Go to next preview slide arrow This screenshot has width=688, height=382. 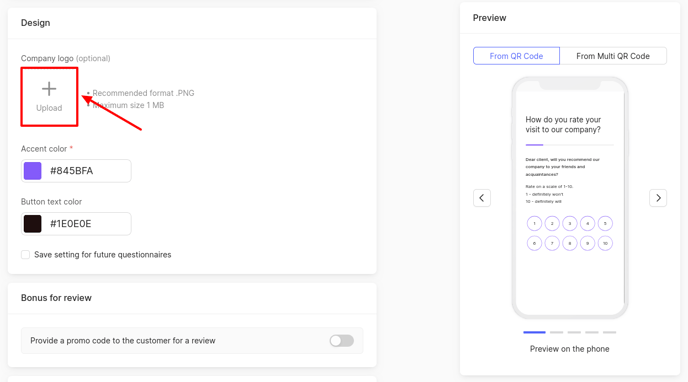click(658, 198)
